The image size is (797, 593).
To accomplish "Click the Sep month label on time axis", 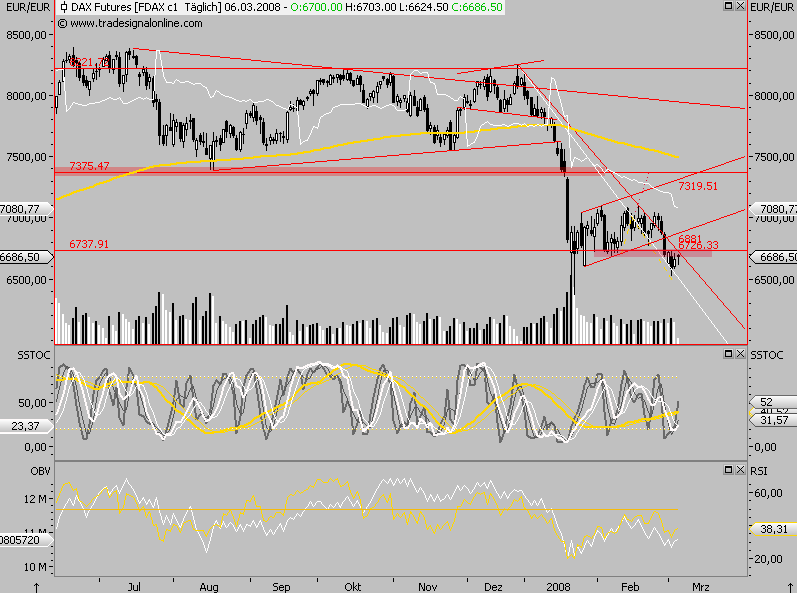I will pyautogui.click(x=281, y=587).
